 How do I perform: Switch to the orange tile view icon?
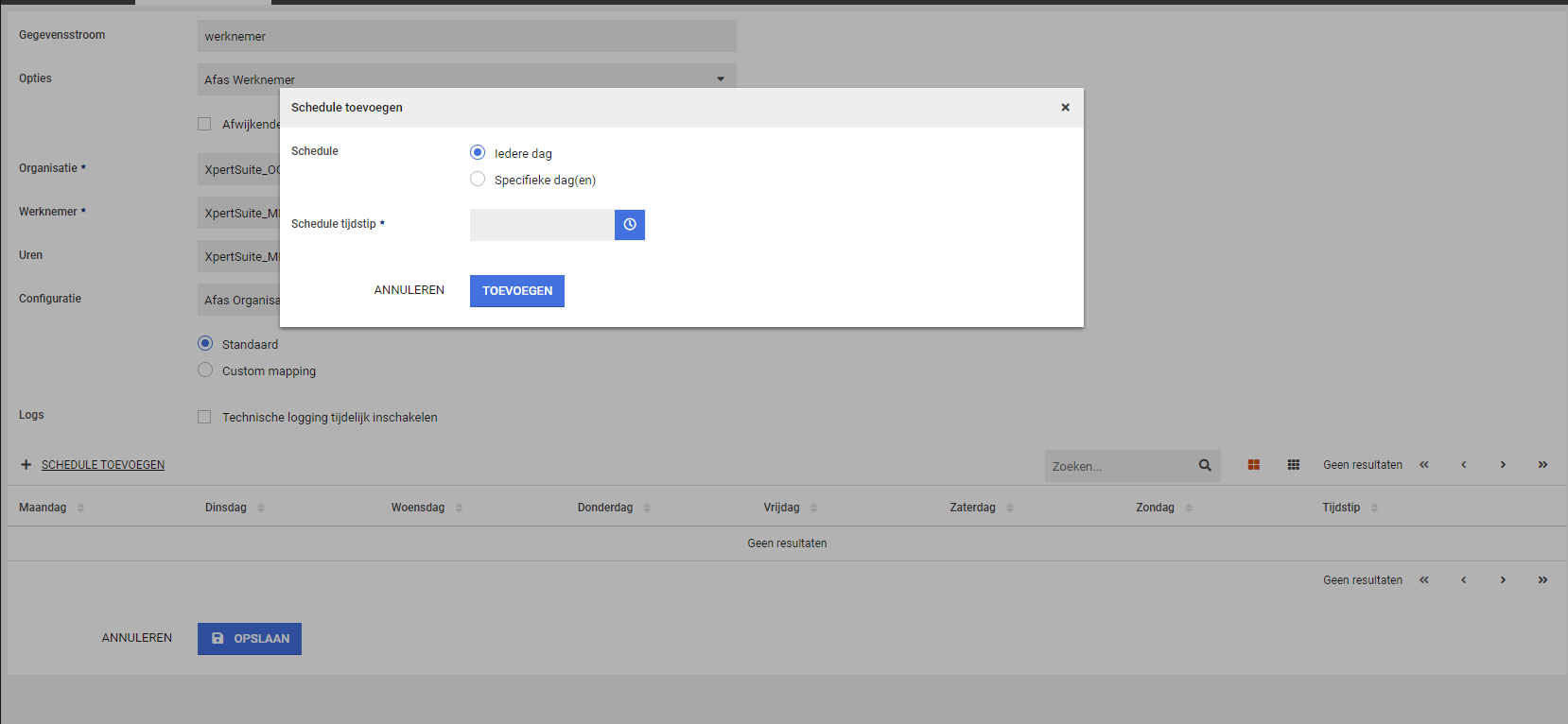click(1253, 465)
